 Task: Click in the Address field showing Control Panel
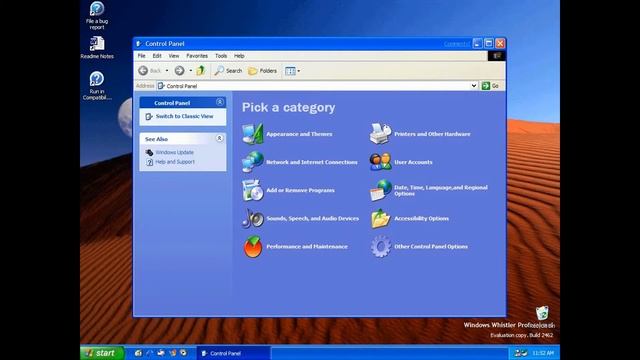[313, 86]
